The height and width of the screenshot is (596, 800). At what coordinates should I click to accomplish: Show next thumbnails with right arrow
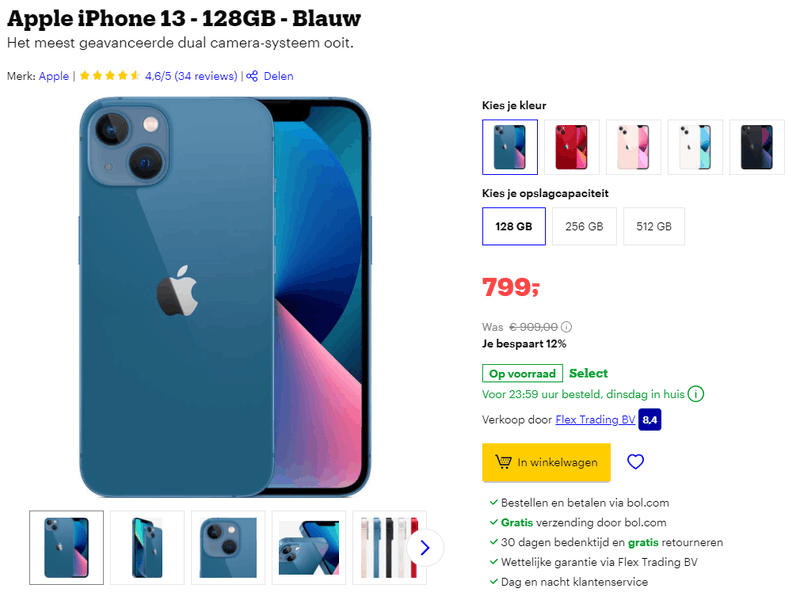click(425, 548)
